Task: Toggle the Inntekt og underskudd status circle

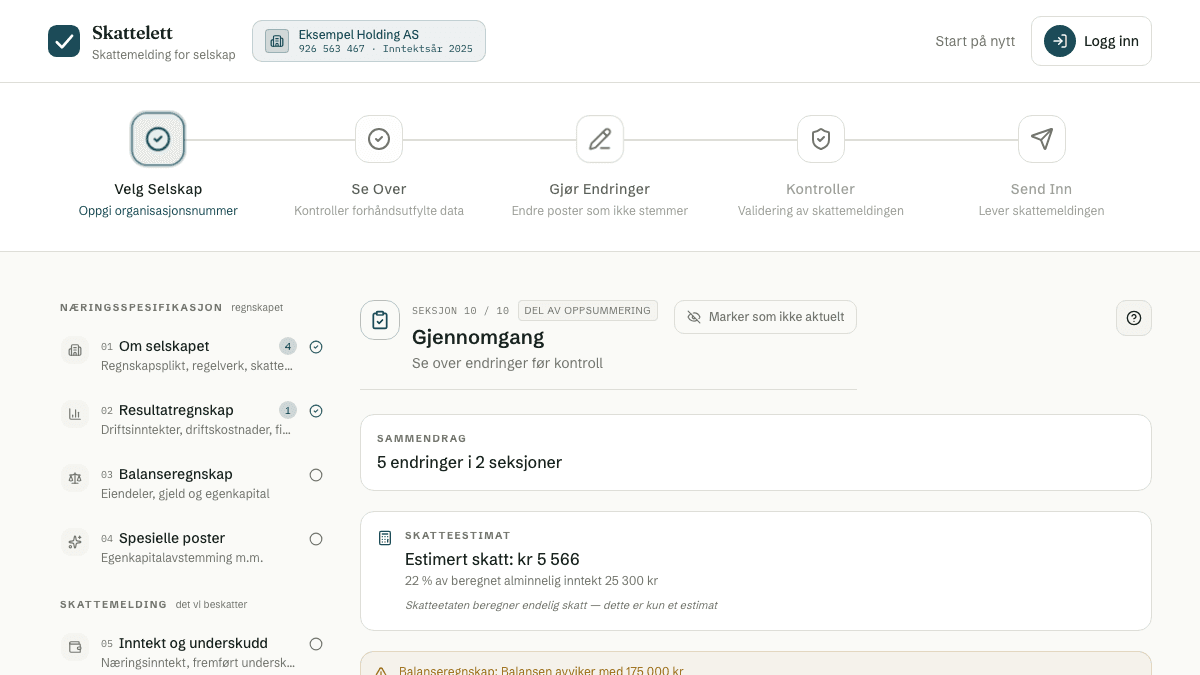Action: [316, 644]
